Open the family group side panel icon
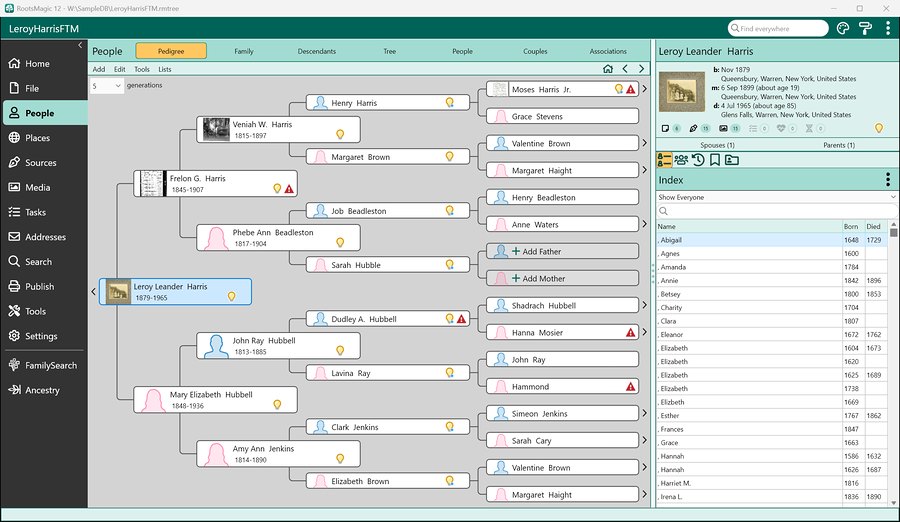This screenshot has height=522, width=900. pyautogui.click(x=681, y=160)
